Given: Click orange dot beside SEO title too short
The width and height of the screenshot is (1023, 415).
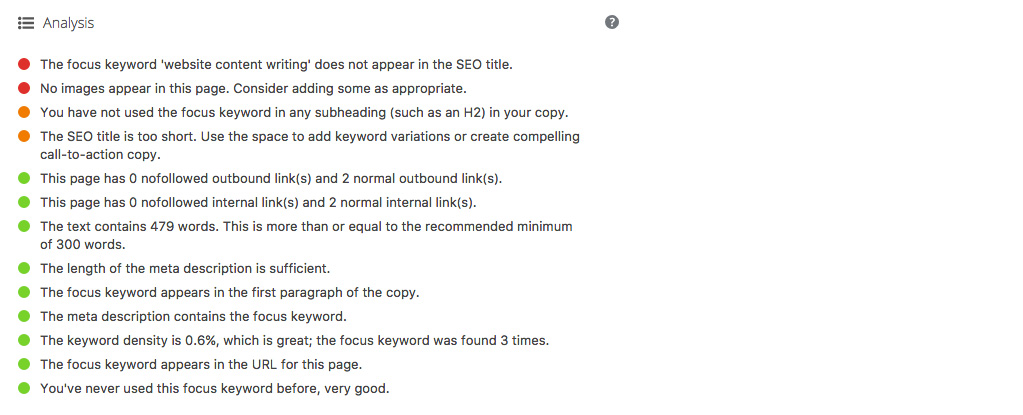Looking at the screenshot, I should pyautogui.click(x=24, y=137).
